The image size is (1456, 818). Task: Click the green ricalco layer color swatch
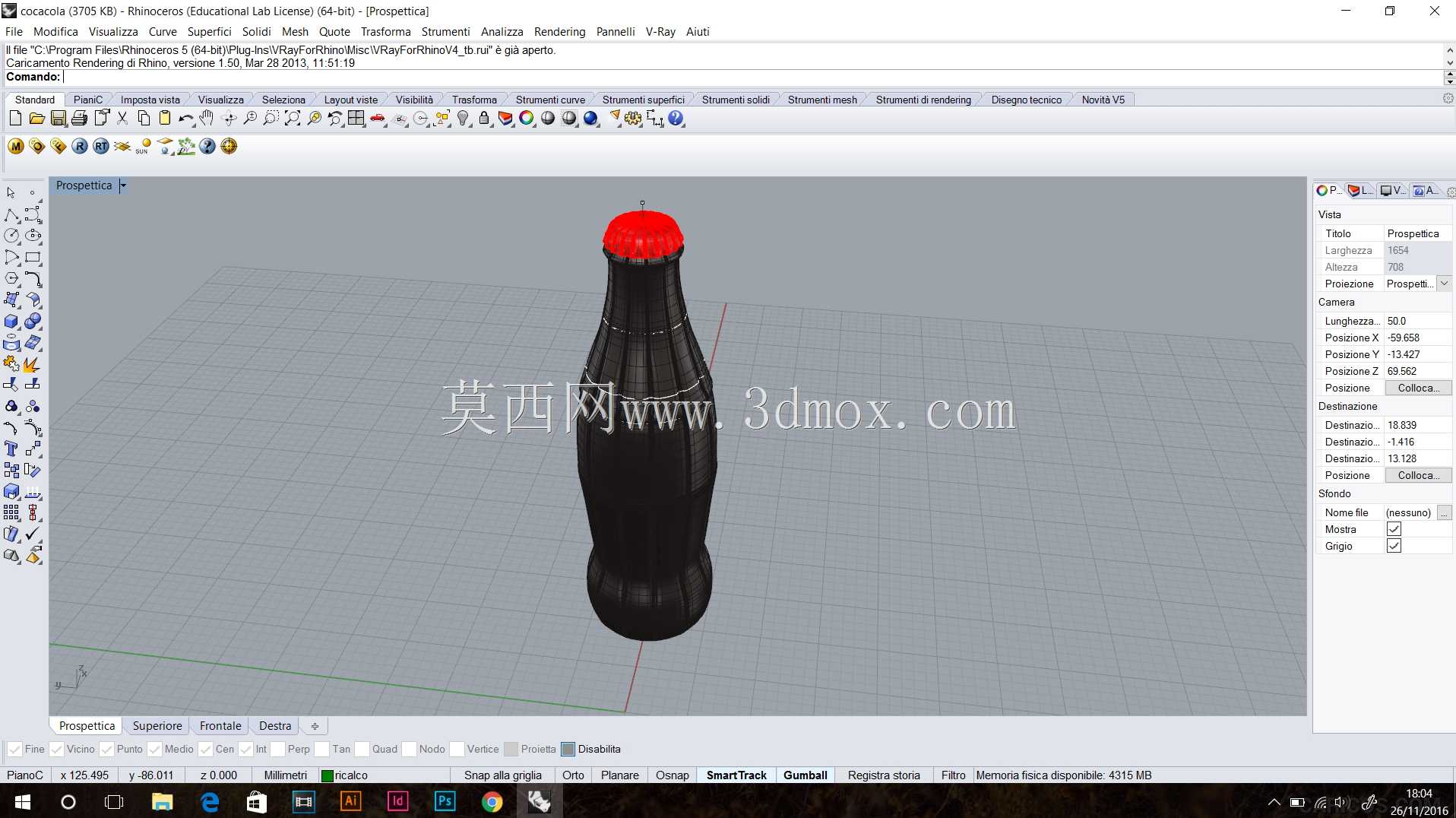[328, 776]
